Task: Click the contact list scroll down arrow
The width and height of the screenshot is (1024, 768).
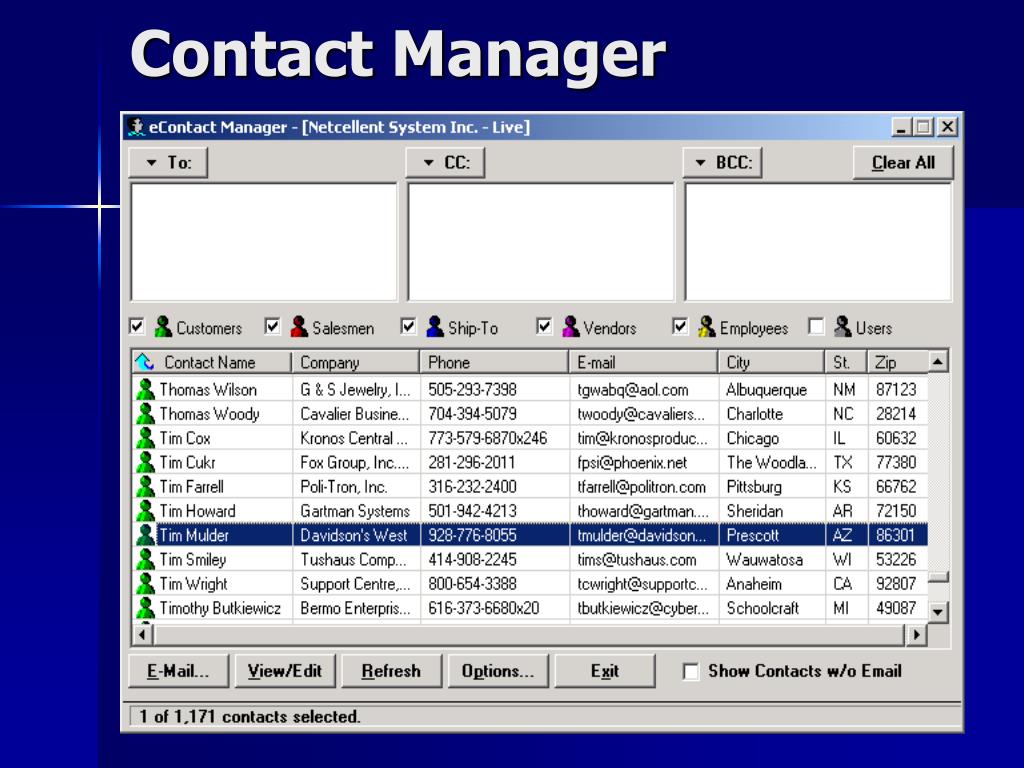Action: pyautogui.click(x=938, y=612)
